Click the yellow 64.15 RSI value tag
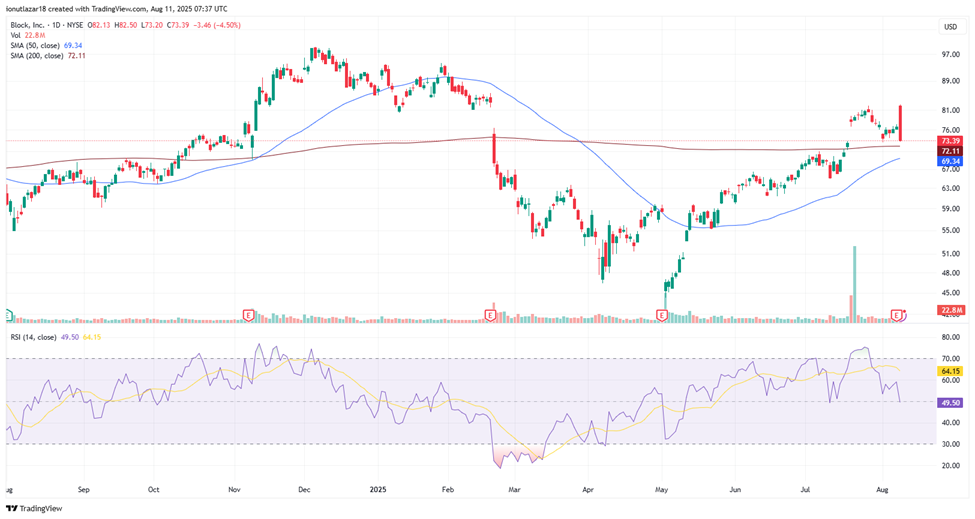Screen dimensions: 975x519 [951, 371]
